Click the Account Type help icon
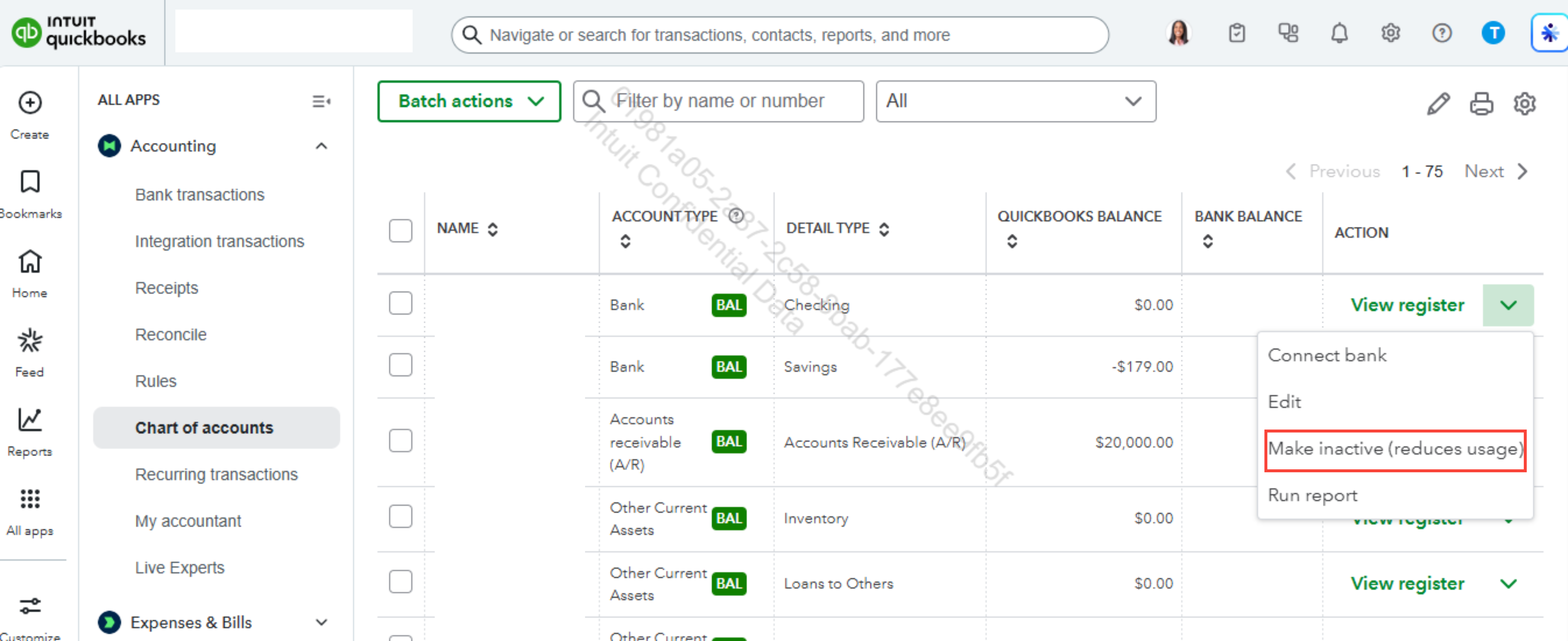Screen dimensions: 1568x641 coord(736,216)
